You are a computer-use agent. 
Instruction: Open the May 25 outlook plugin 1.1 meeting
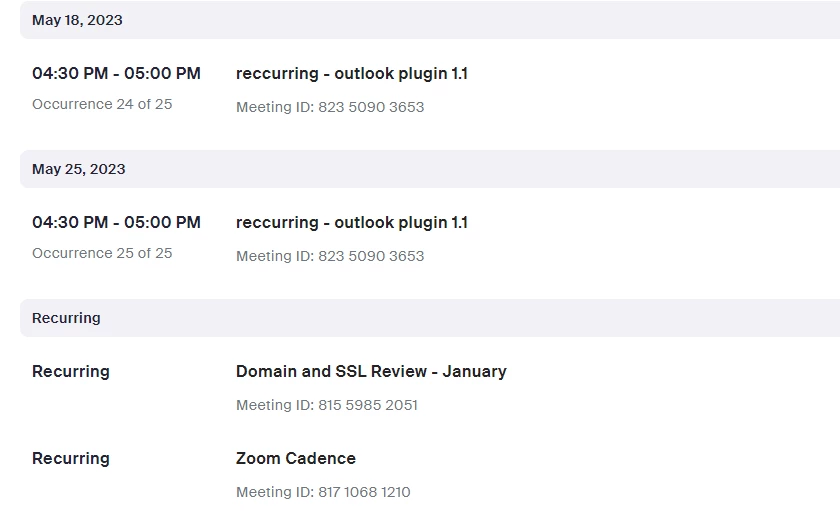coord(351,222)
